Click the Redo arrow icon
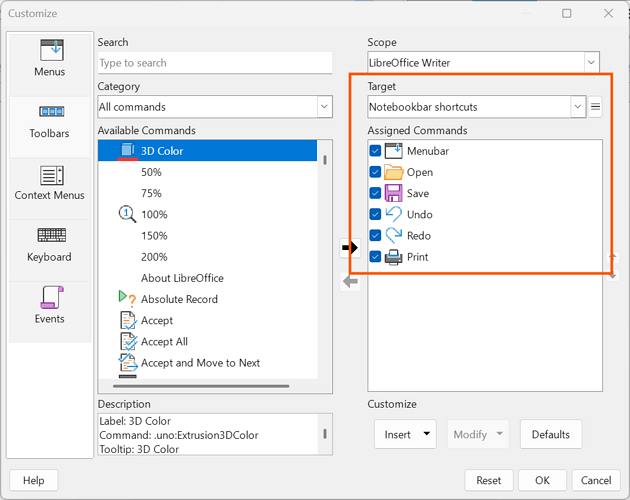The width and height of the screenshot is (630, 500). tap(393, 236)
